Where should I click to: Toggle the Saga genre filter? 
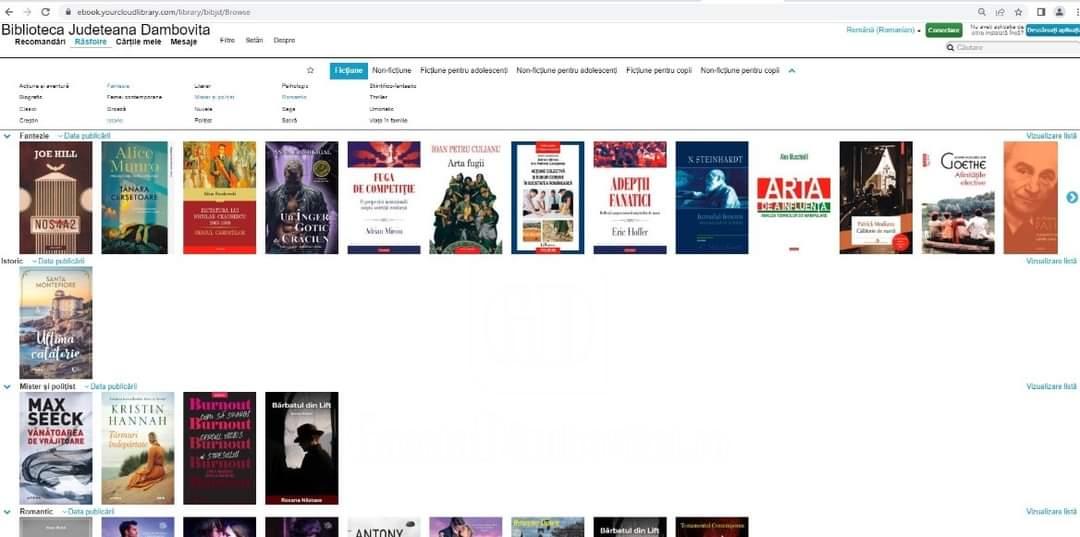pos(289,109)
